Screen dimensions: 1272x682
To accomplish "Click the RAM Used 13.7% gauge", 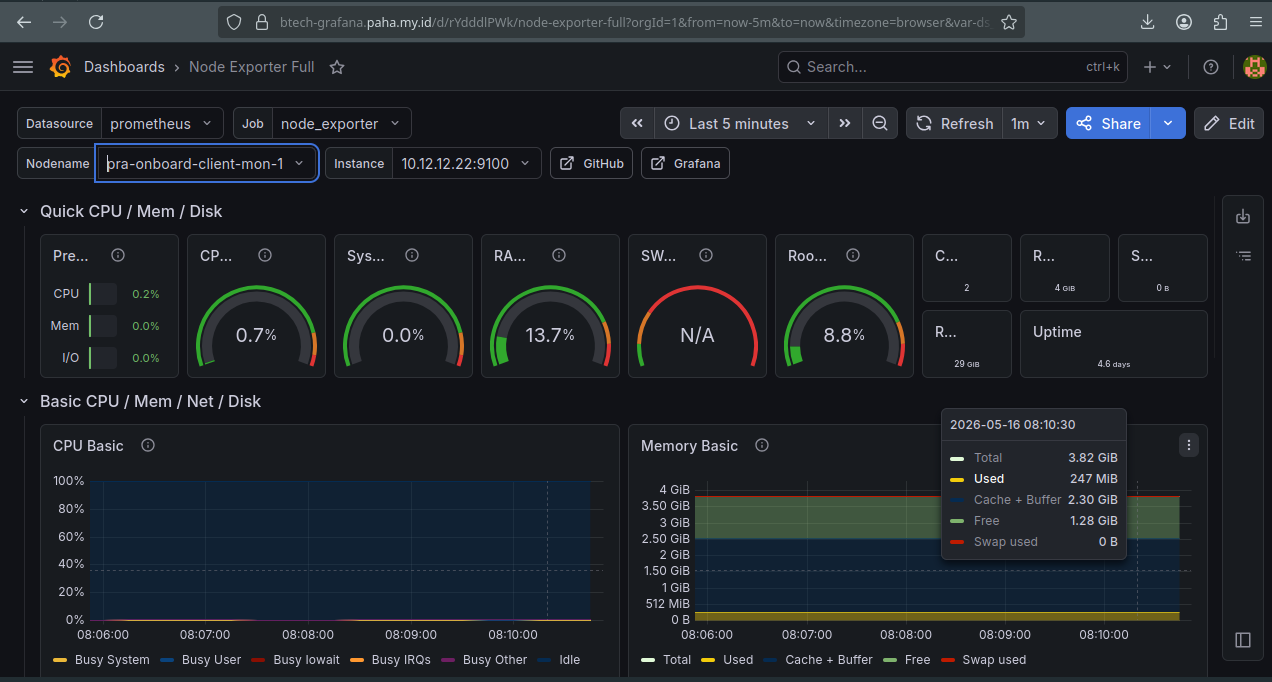I will [x=551, y=325].
